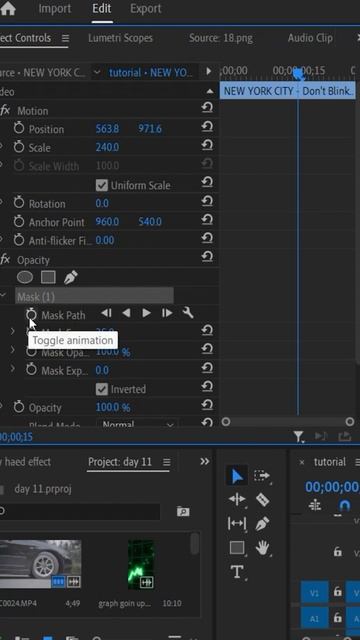Create an ellipse mask
Screen dimensions: 360x640
pos(25,278)
